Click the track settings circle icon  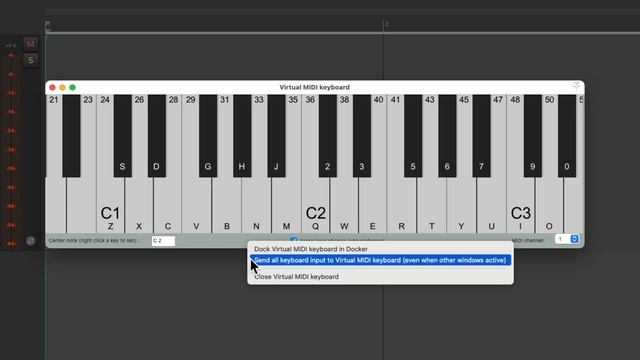[31, 241]
